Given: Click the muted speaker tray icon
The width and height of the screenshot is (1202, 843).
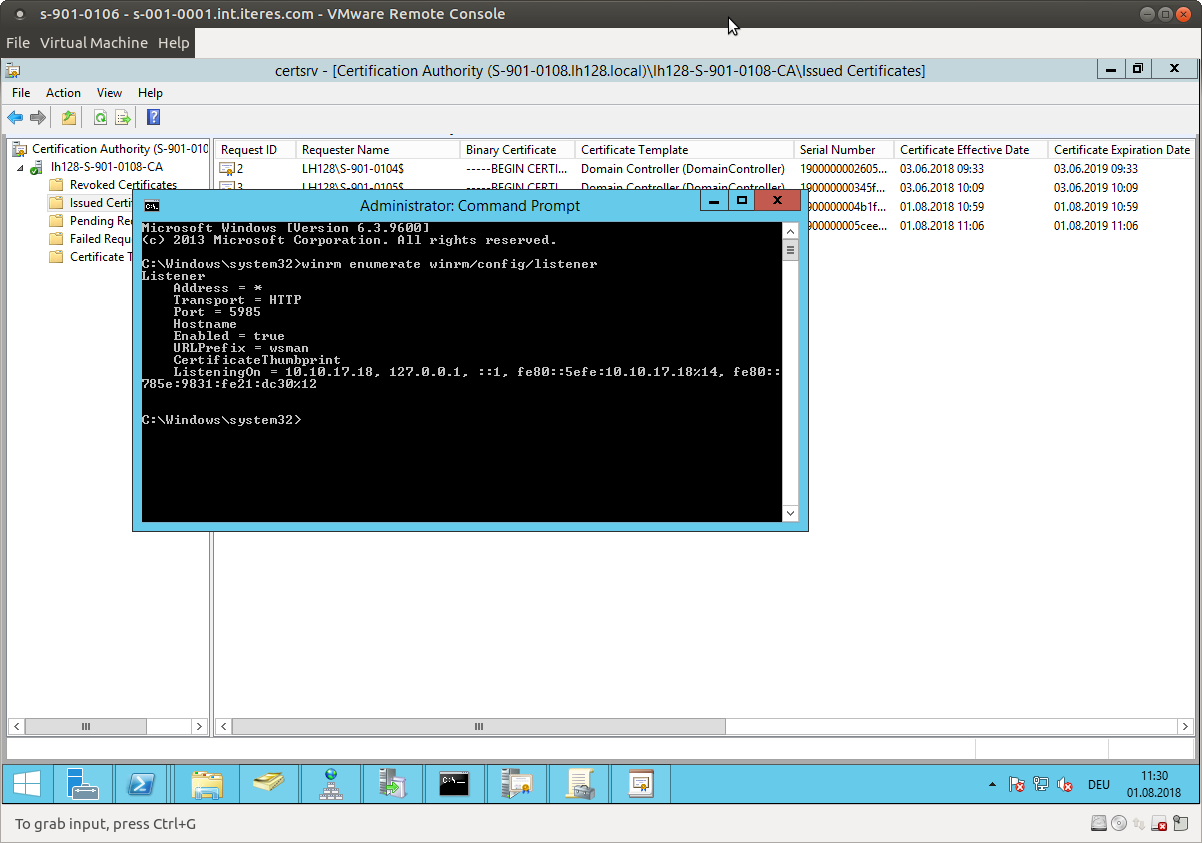Looking at the screenshot, I should [1065, 785].
